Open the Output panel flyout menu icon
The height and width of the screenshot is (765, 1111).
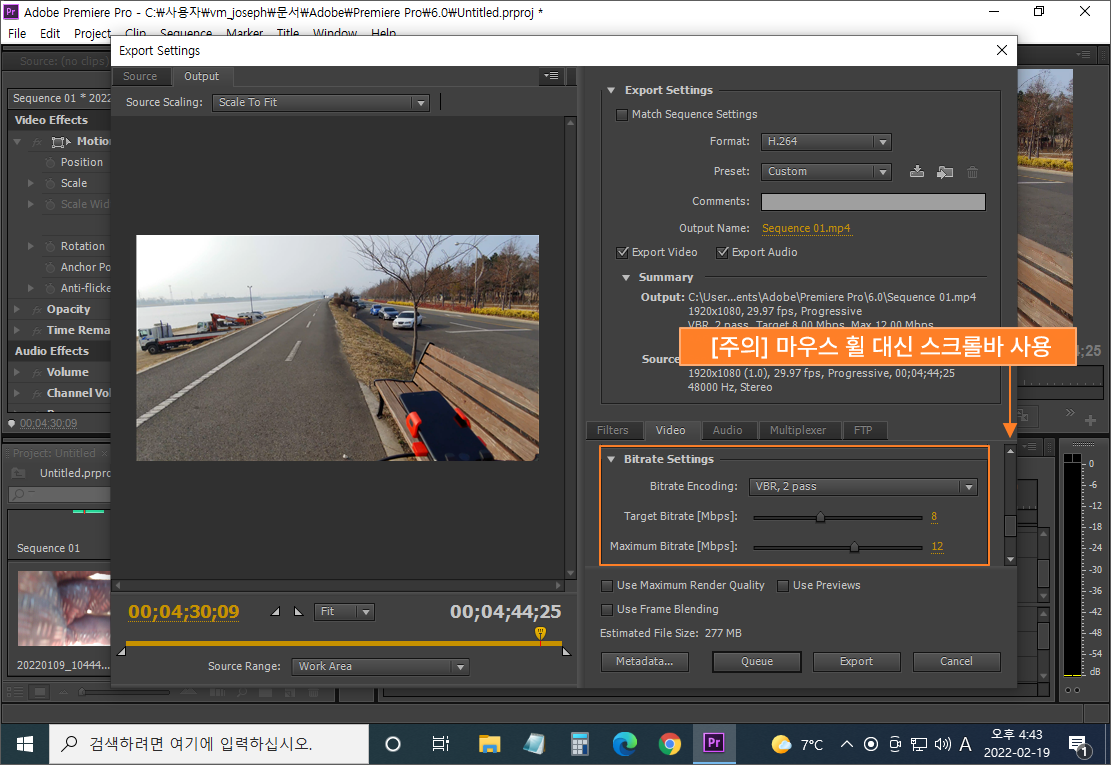point(551,76)
